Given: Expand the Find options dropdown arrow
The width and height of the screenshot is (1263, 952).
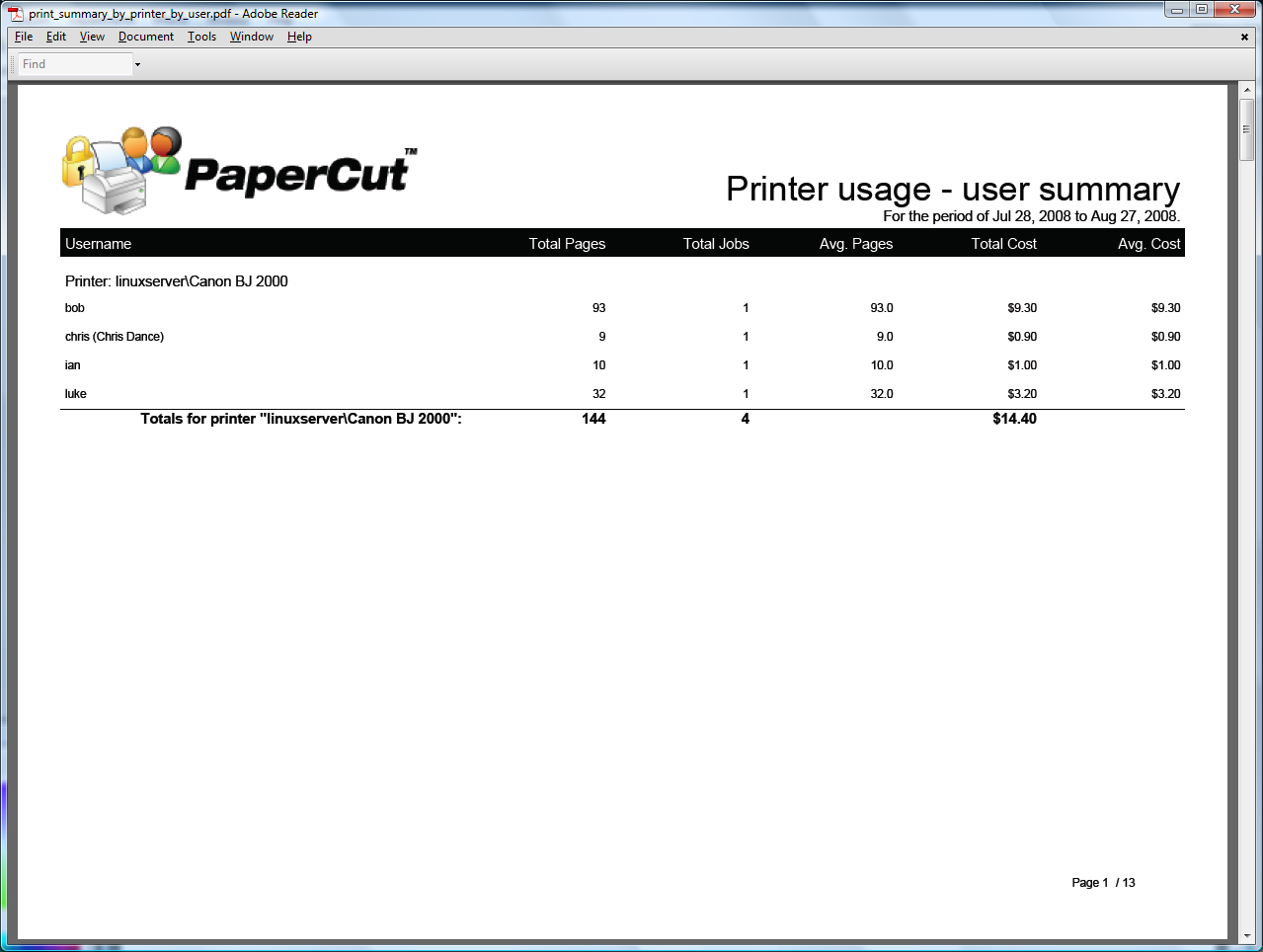Looking at the screenshot, I should [137, 64].
